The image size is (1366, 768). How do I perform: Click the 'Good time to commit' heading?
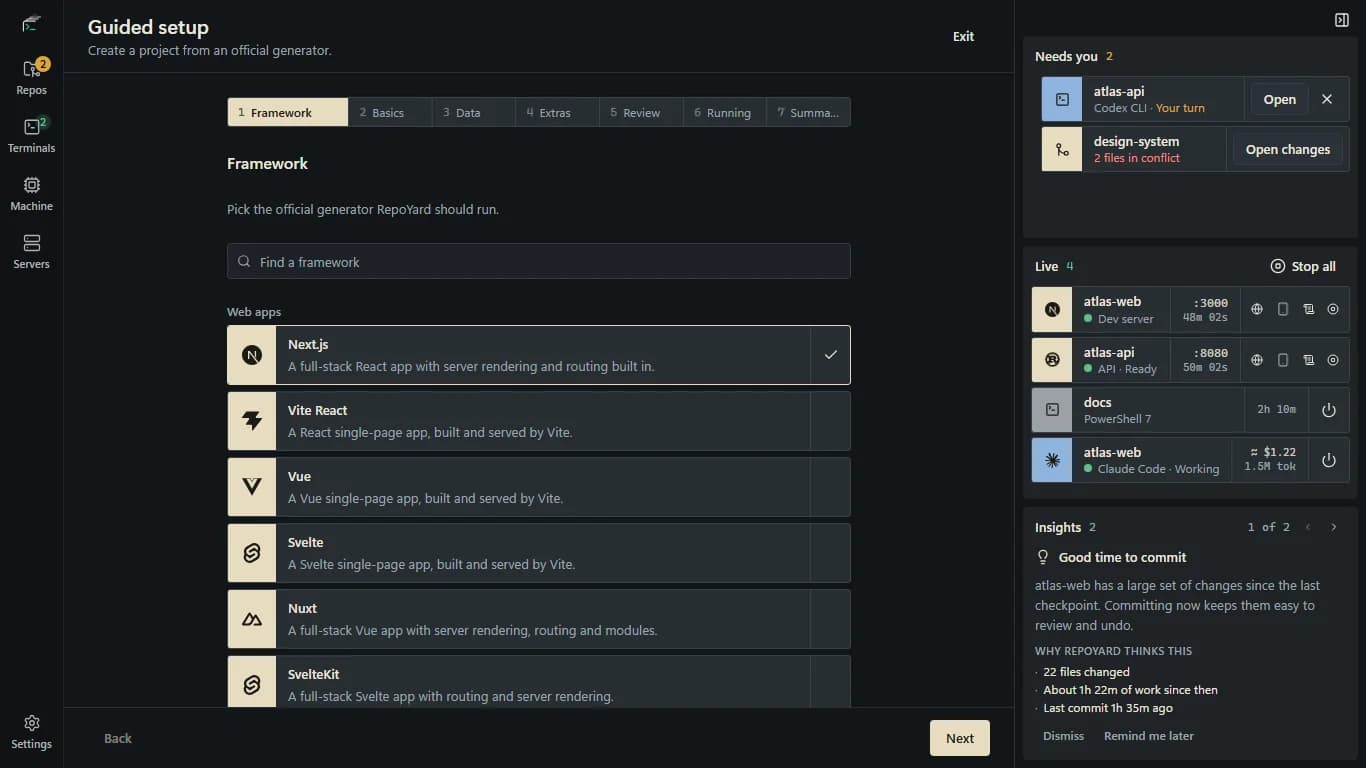pos(1122,557)
